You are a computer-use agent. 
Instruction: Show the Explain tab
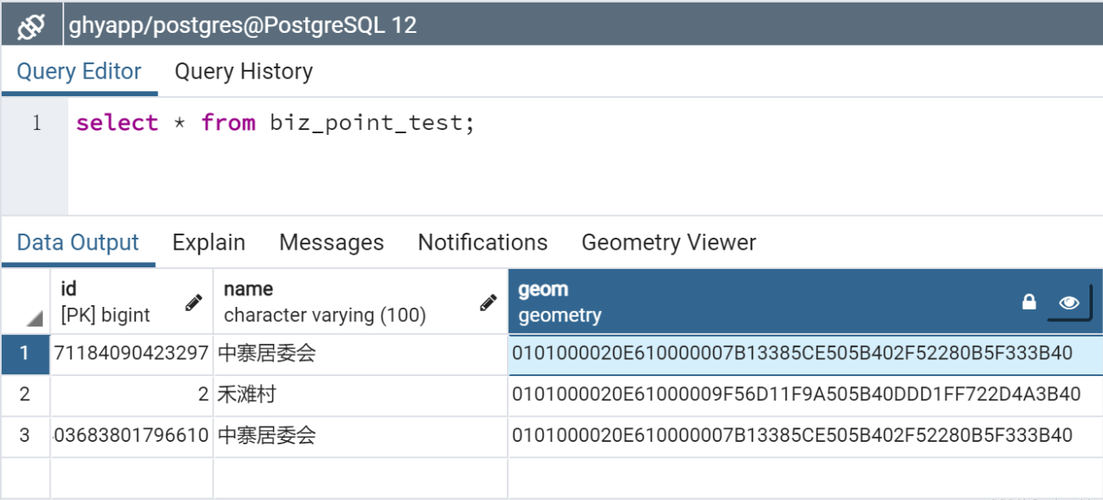pos(209,243)
